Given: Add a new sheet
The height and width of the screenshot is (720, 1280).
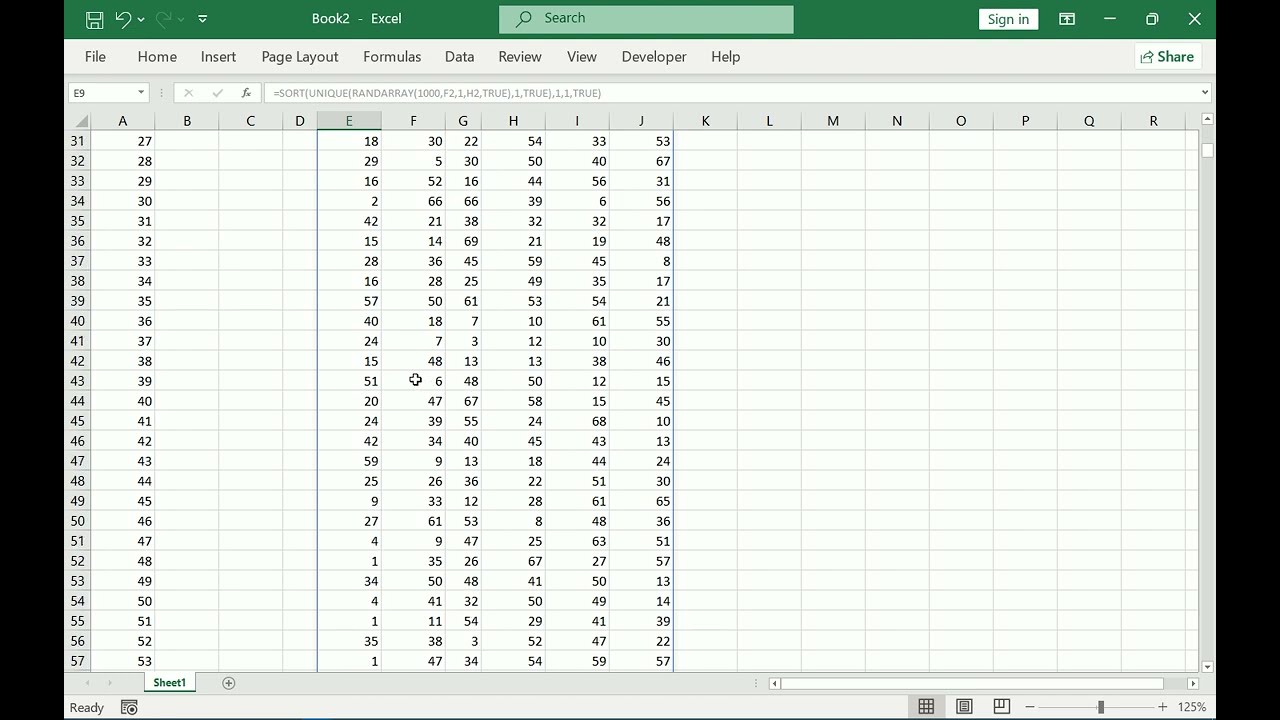Looking at the screenshot, I should pyautogui.click(x=229, y=683).
